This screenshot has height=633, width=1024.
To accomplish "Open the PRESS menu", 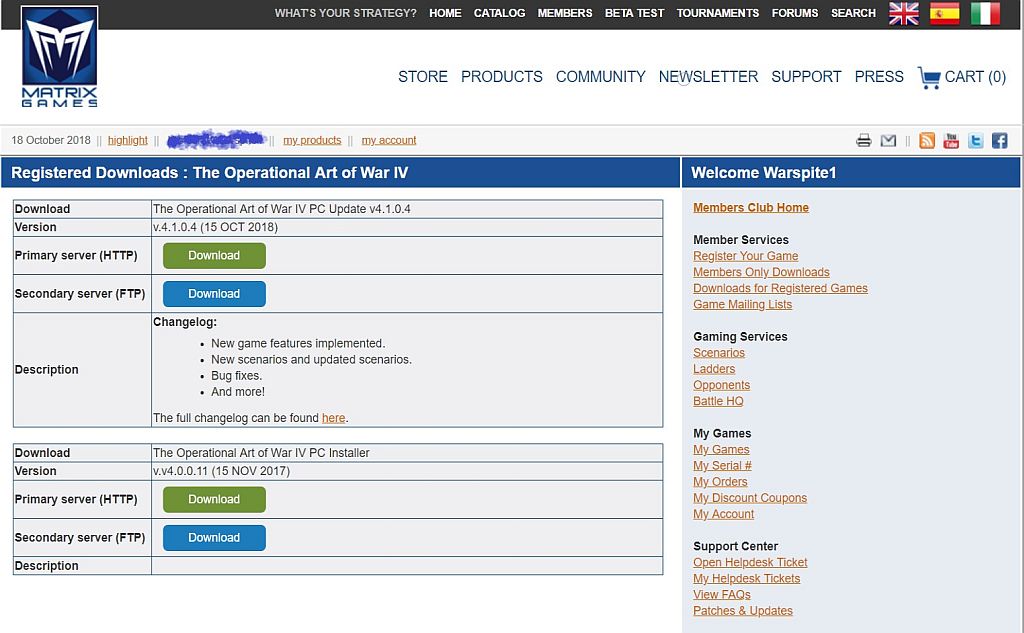I will point(879,77).
